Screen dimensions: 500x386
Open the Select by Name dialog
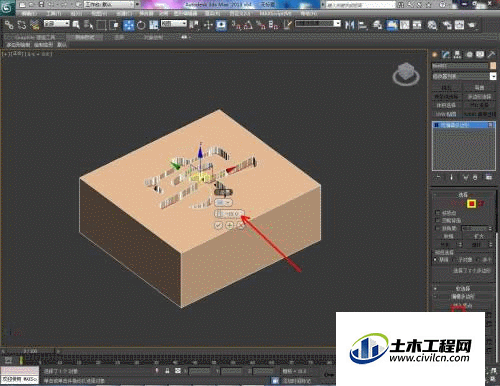coord(88,25)
